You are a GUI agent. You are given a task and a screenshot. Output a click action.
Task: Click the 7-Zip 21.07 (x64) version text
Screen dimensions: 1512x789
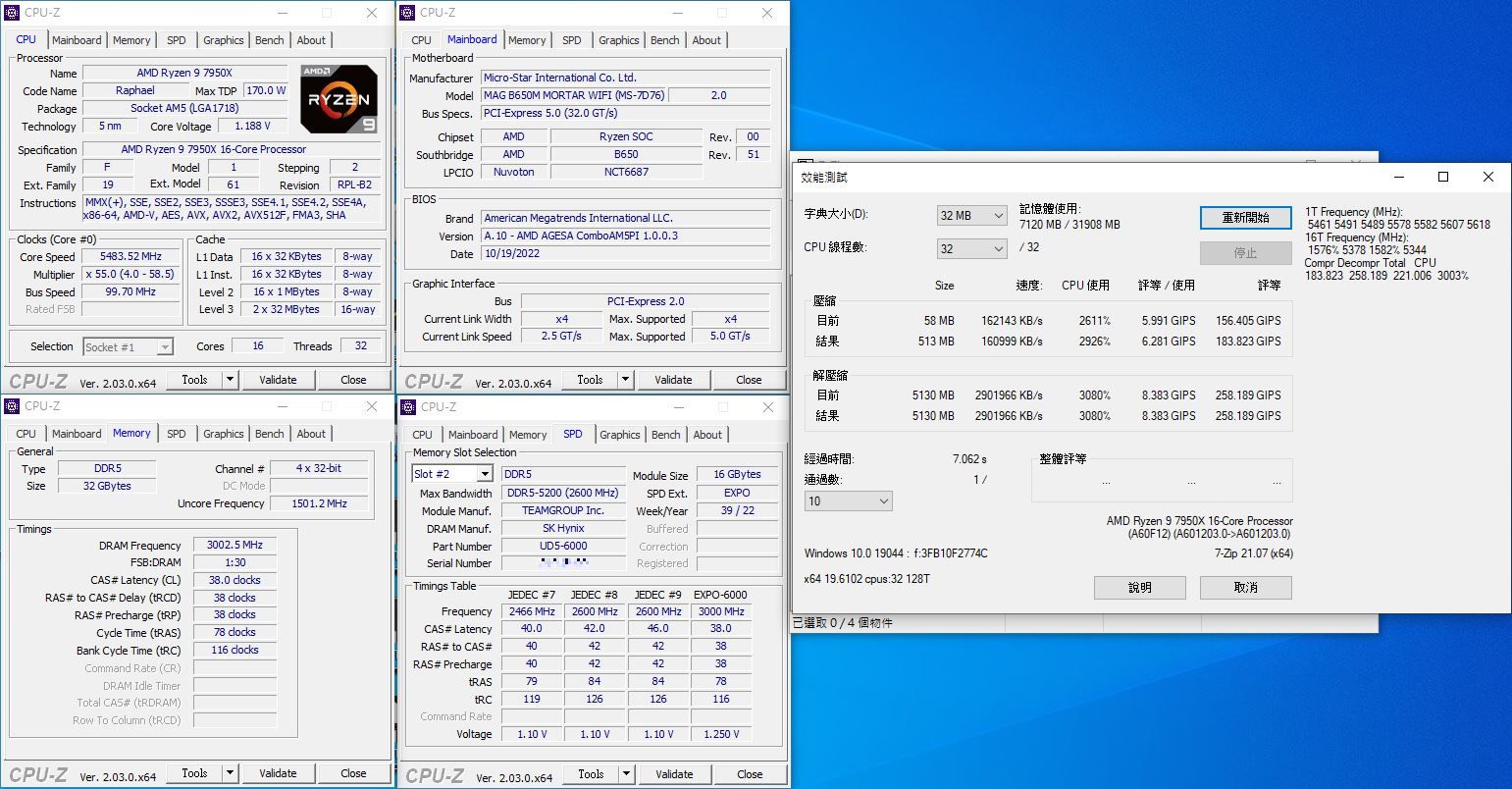(x=1254, y=553)
